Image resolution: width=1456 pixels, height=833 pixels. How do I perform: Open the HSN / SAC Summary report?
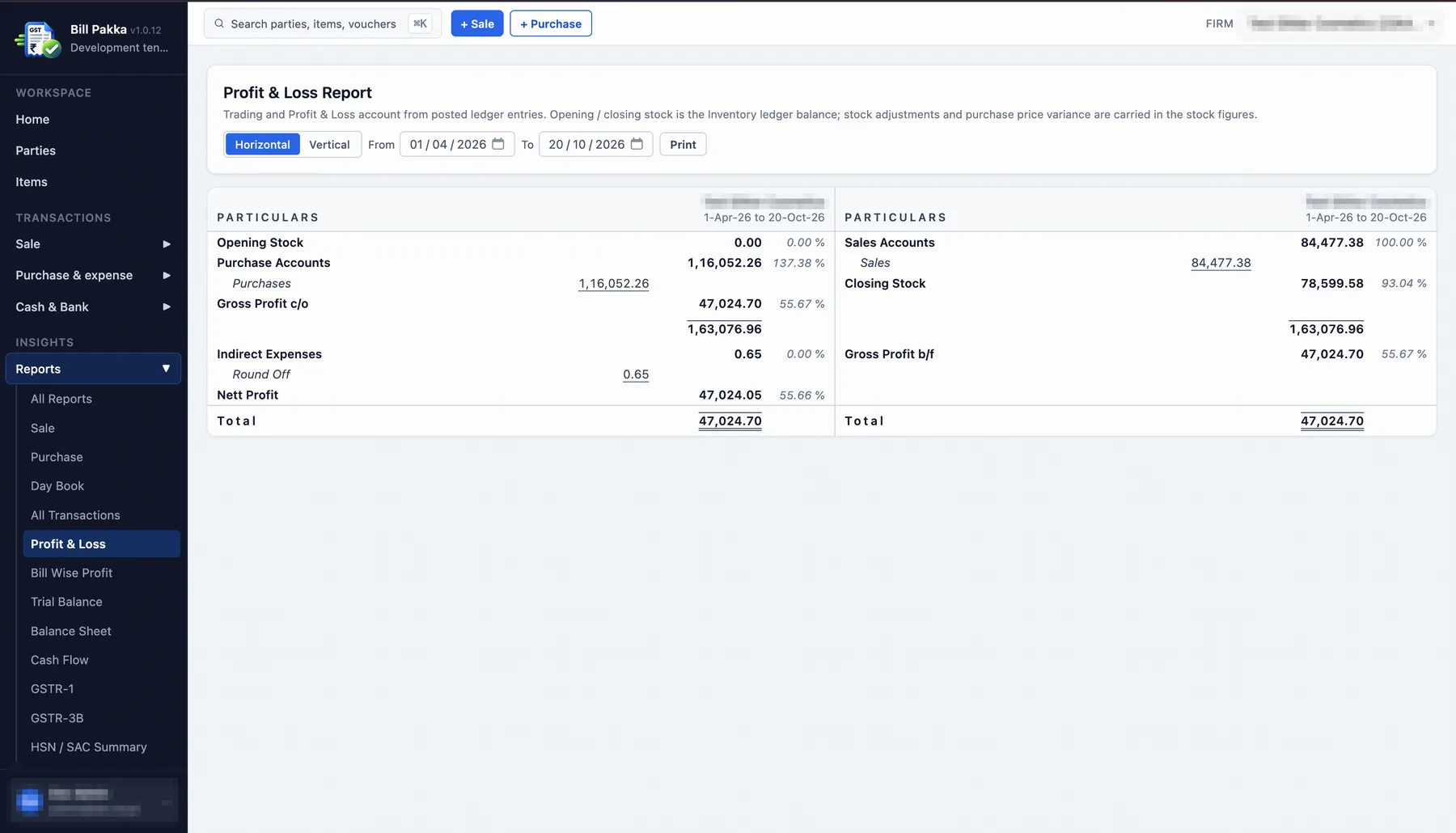click(101, 747)
